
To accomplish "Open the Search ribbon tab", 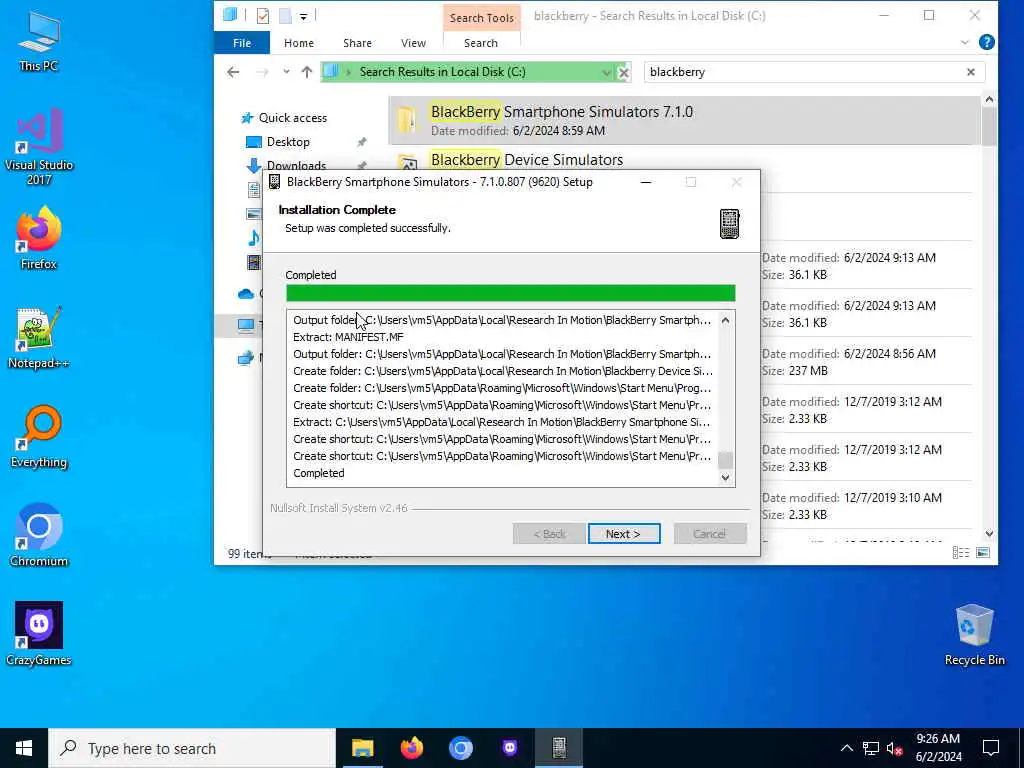I will click(481, 43).
